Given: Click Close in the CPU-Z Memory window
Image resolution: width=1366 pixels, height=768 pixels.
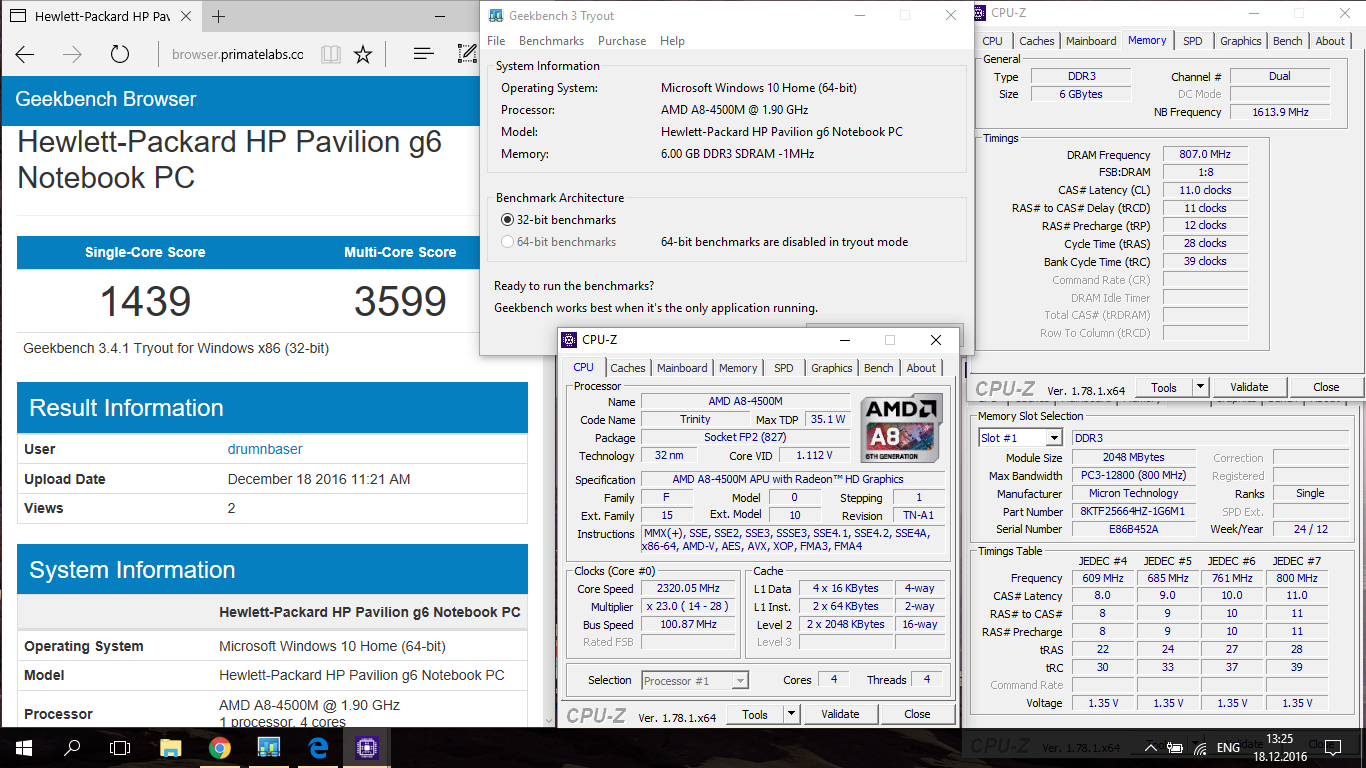Looking at the screenshot, I should tap(1326, 387).
